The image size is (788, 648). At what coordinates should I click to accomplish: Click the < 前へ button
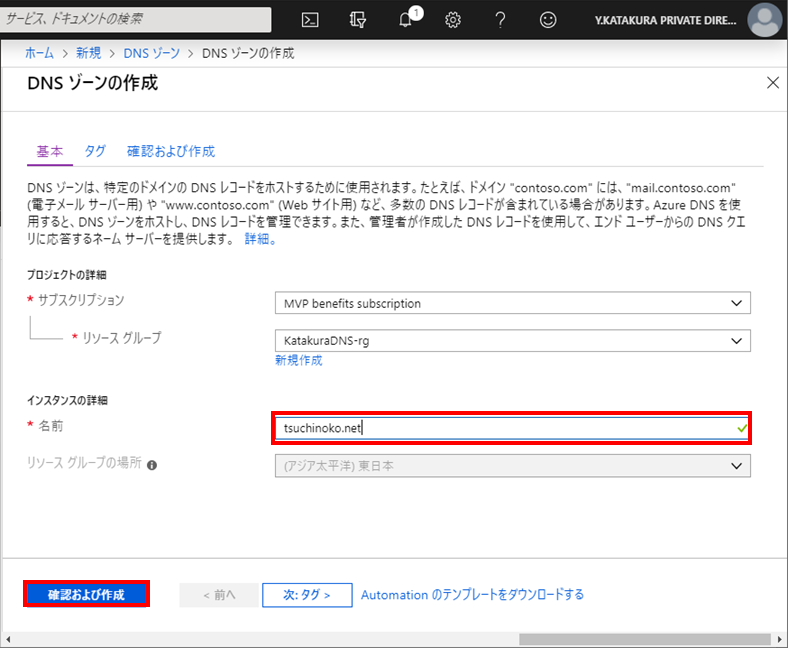click(219, 595)
